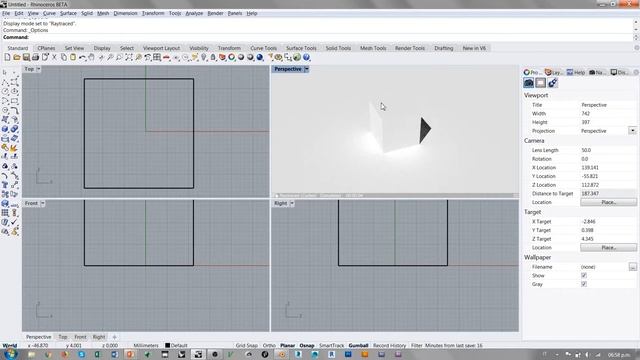Click the rectangle icon beside camera icon
The height and width of the screenshot is (360, 640).
pyautogui.click(x=540, y=83)
